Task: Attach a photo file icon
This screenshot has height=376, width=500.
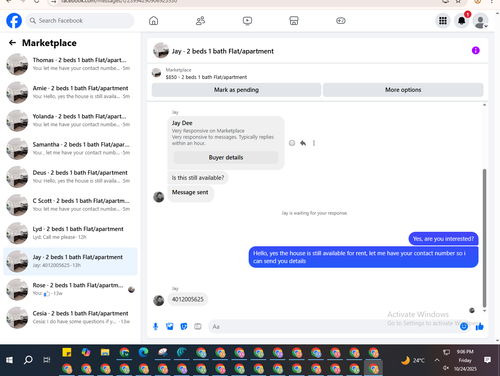Action: 170,326
